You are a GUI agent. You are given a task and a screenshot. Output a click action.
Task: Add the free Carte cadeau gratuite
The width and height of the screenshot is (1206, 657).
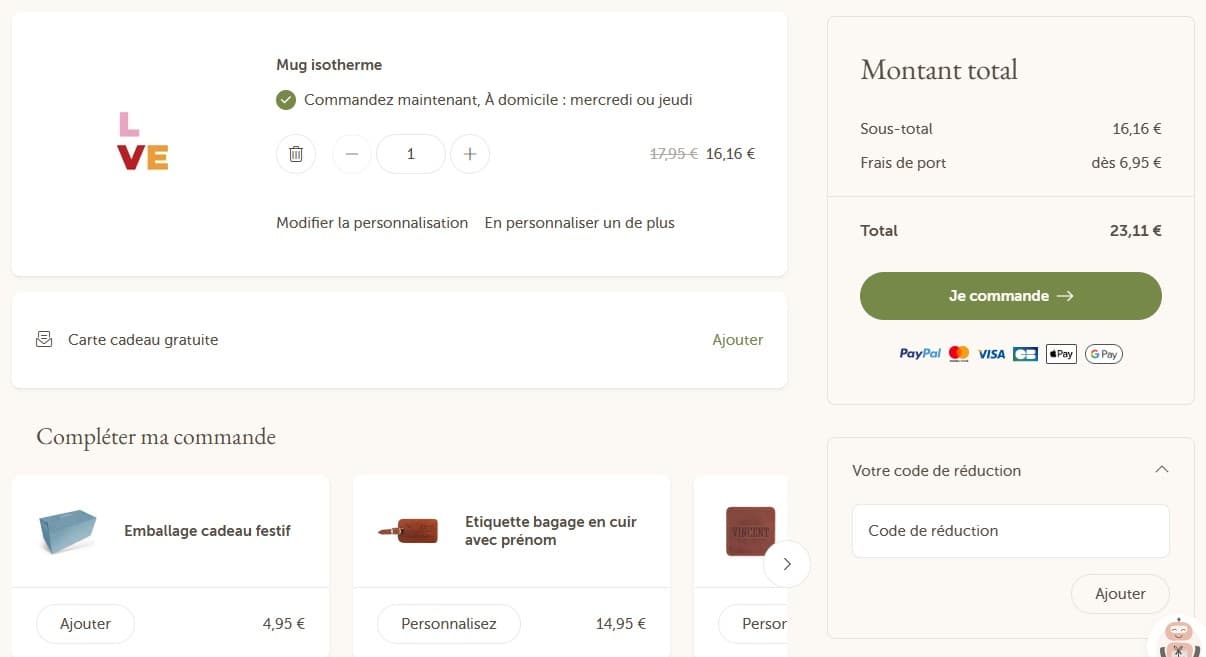coord(737,340)
